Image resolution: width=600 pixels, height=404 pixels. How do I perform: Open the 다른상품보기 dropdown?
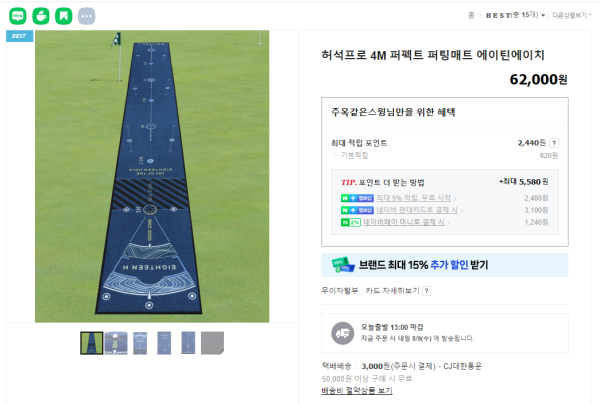pos(571,15)
